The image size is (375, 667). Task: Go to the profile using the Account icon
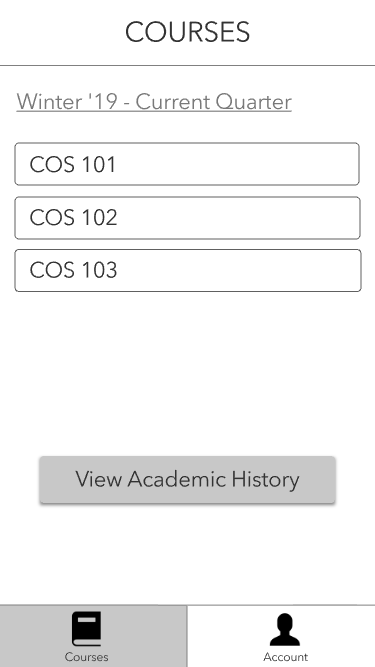coord(285,630)
